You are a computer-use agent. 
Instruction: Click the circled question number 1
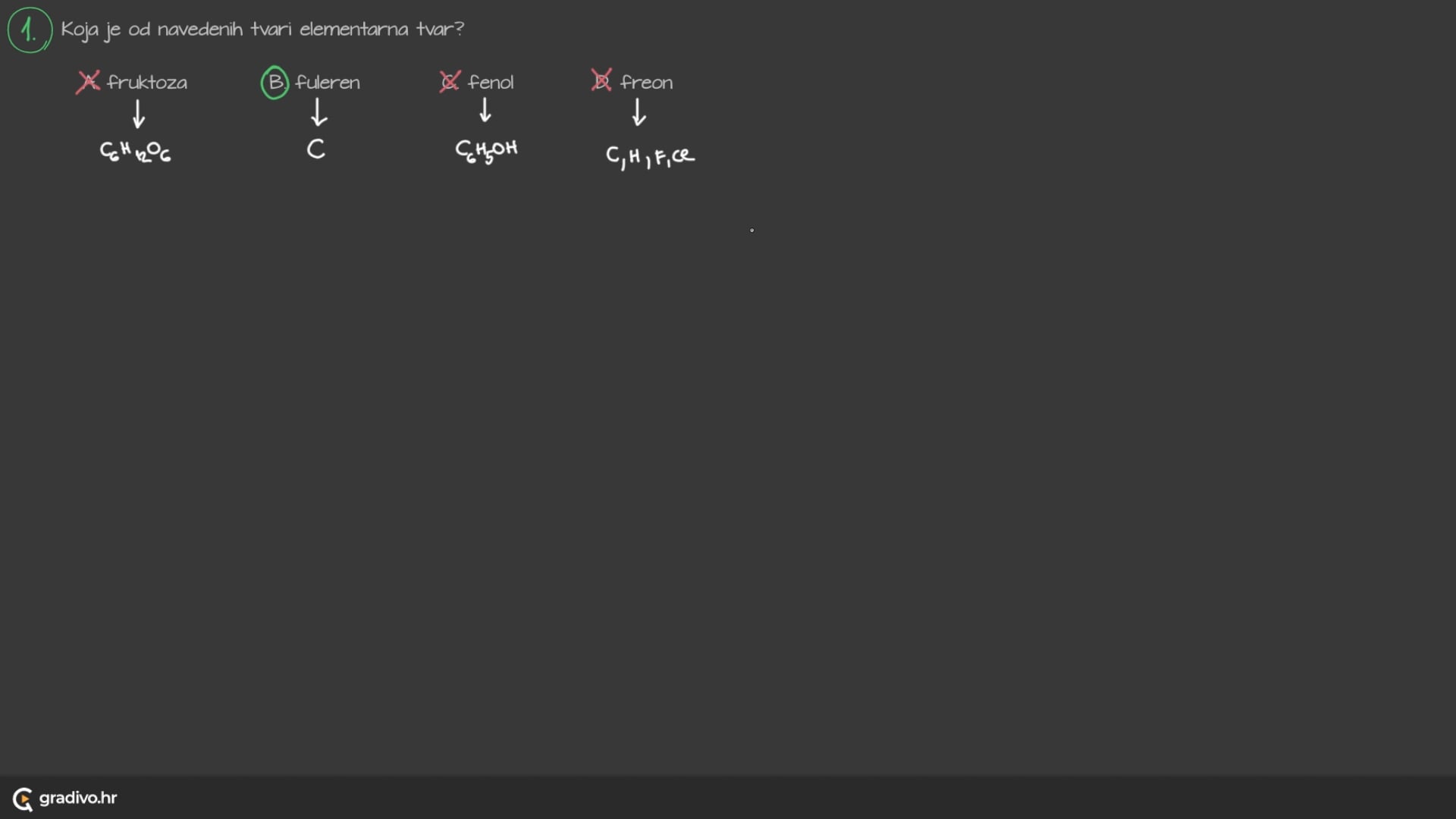coord(30,30)
